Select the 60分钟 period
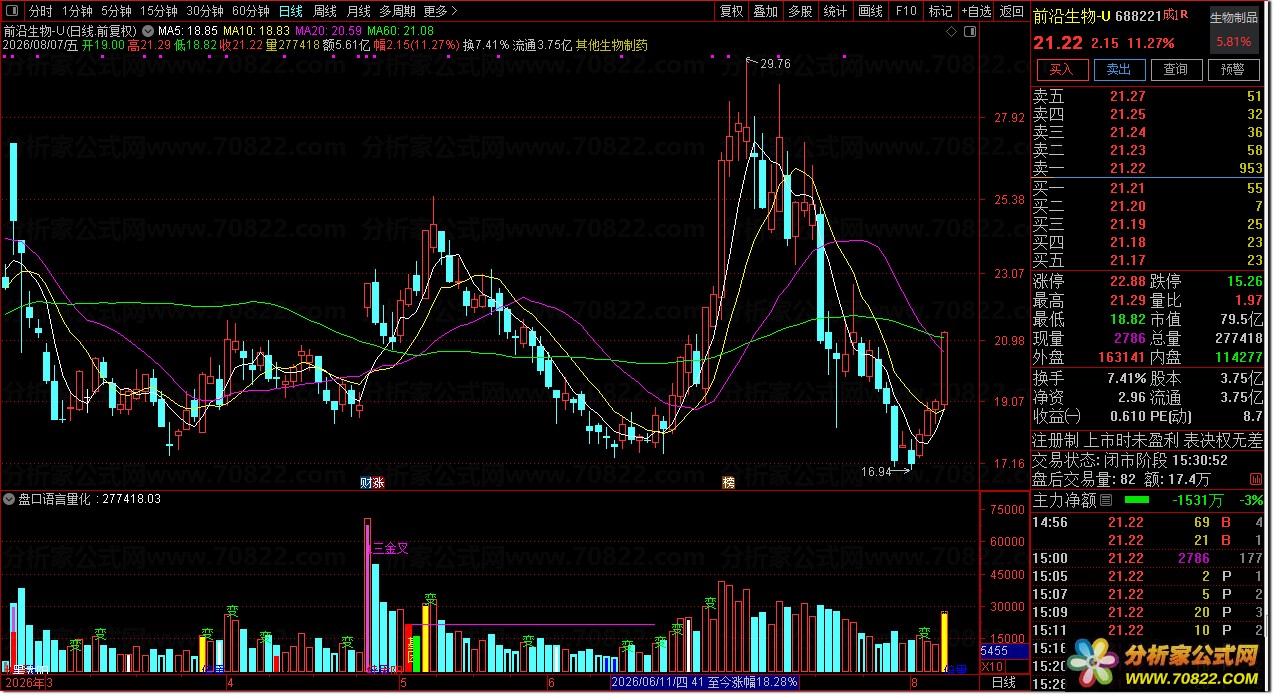 point(250,12)
